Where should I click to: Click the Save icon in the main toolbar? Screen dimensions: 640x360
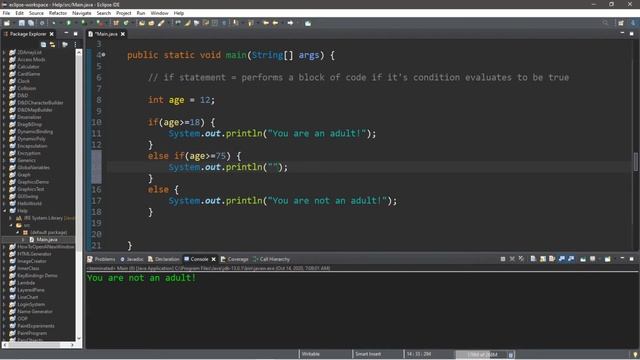(22, 23)
